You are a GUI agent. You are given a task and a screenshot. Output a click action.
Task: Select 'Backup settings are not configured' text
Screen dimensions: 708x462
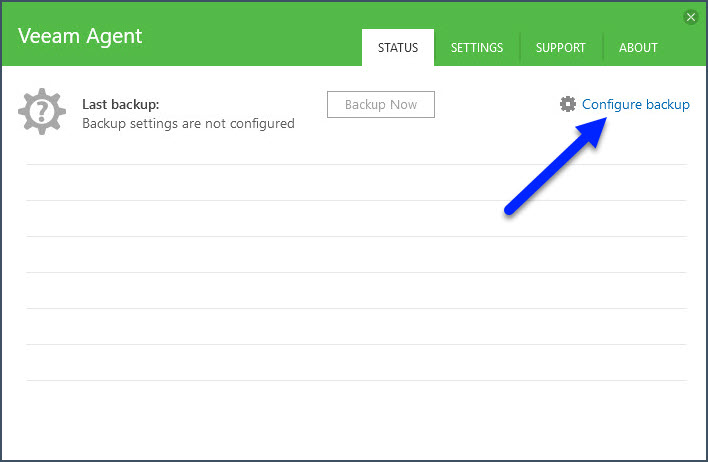[188, 123]
